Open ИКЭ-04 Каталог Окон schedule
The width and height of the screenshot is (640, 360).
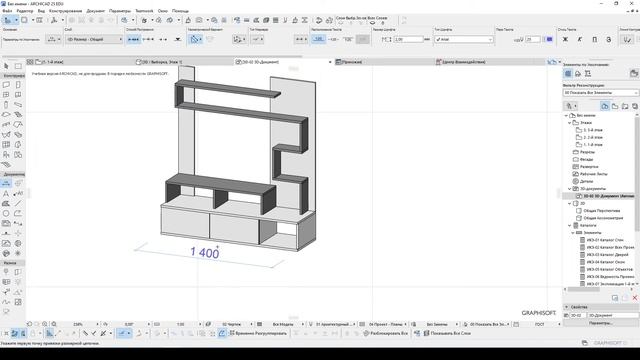click(605, 262)
